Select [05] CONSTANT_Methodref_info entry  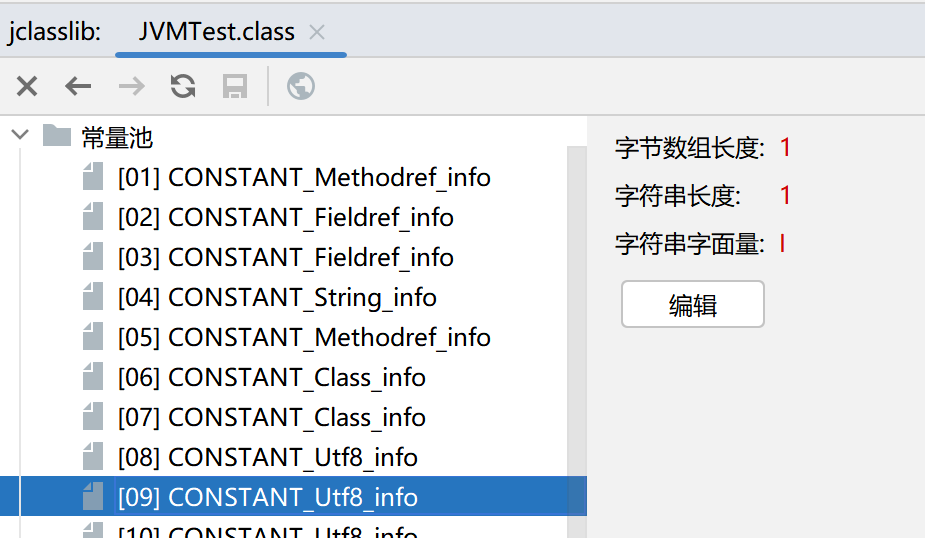[304, 337]
